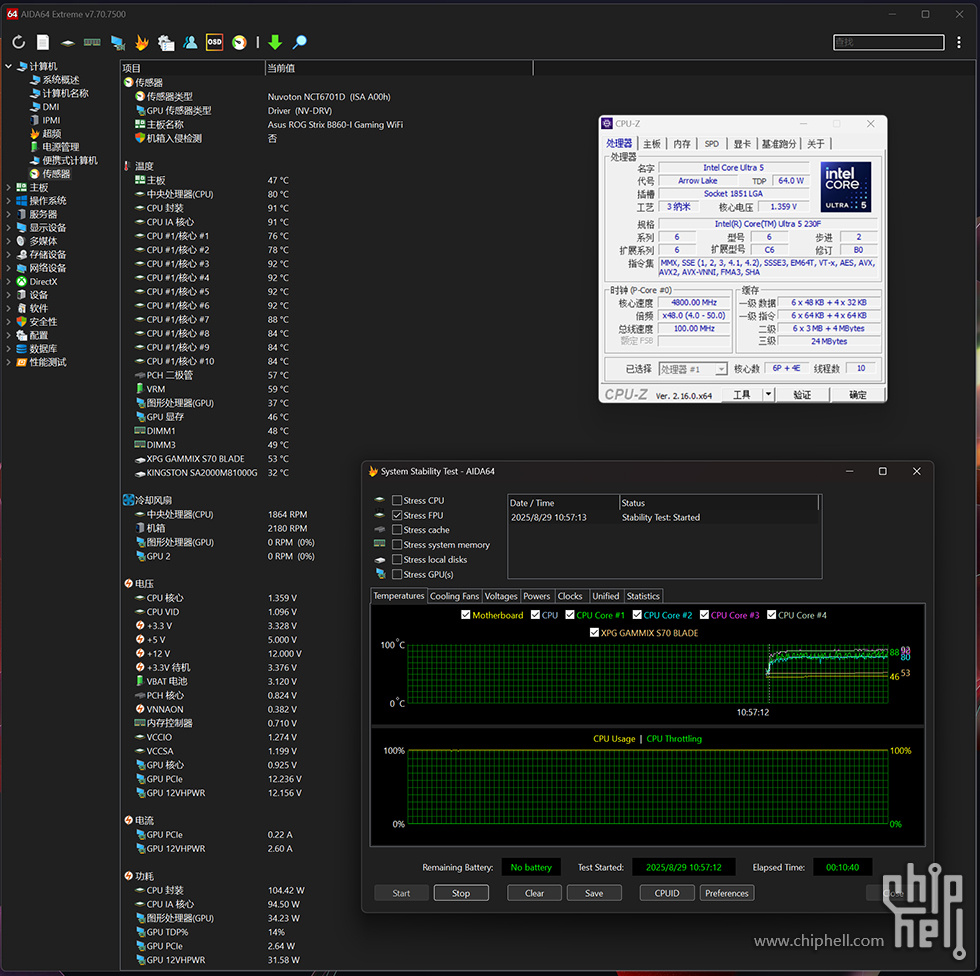The height and width of the screenshot is (976, 980).
Task: Open the monitor diagnostics toolbar icon
Action: point(117,42)
